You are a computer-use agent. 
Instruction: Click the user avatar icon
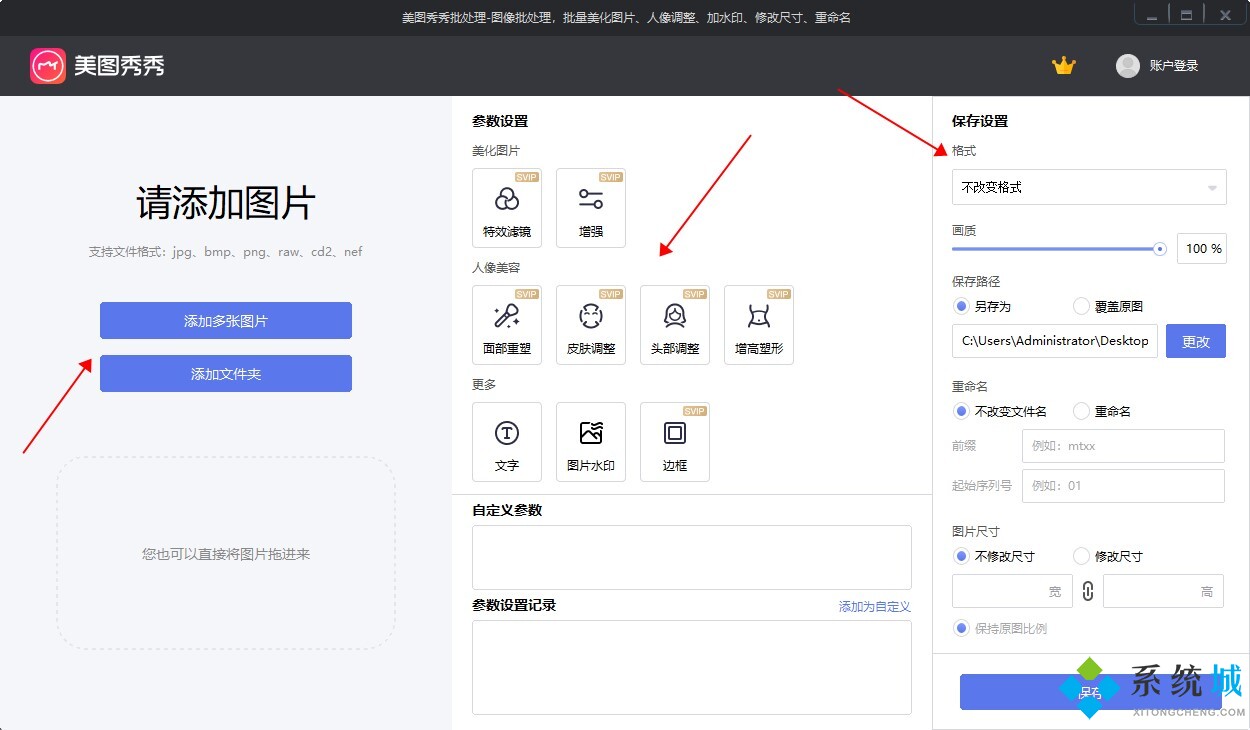1128,66
